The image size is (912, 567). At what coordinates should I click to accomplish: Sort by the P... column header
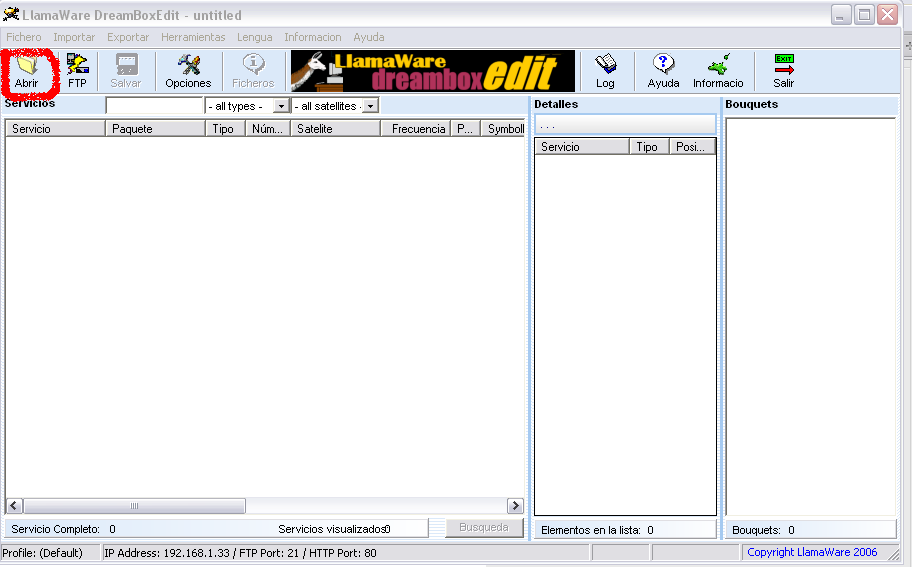(466, 129)
